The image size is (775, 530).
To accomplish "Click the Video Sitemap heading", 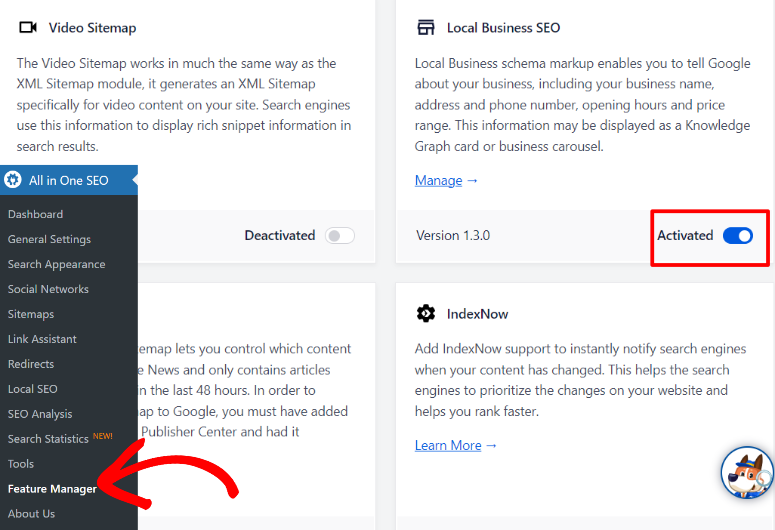I will tap(92, 28).
